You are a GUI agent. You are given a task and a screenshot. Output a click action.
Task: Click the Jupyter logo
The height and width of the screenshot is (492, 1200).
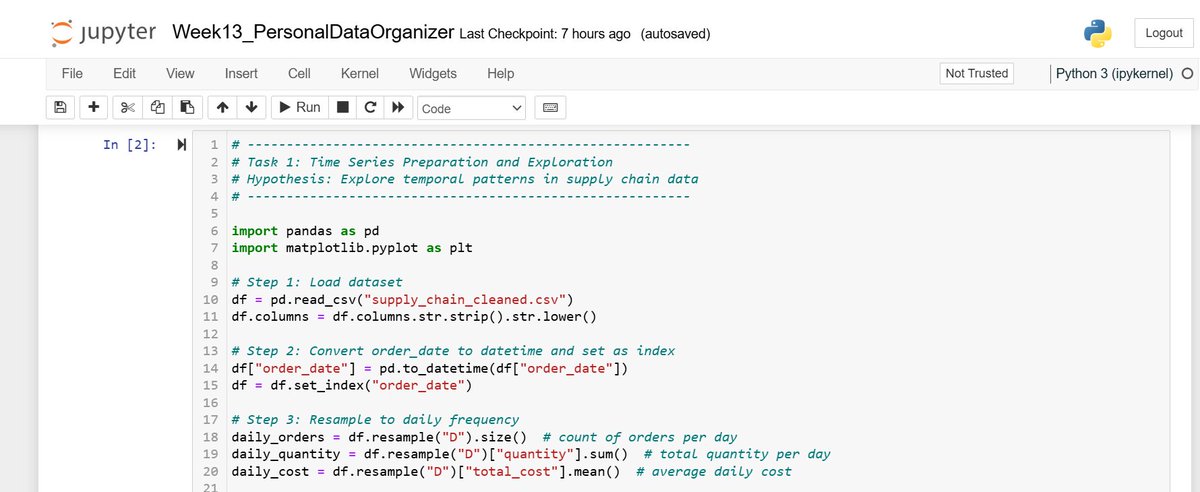(x=103, y=33)
